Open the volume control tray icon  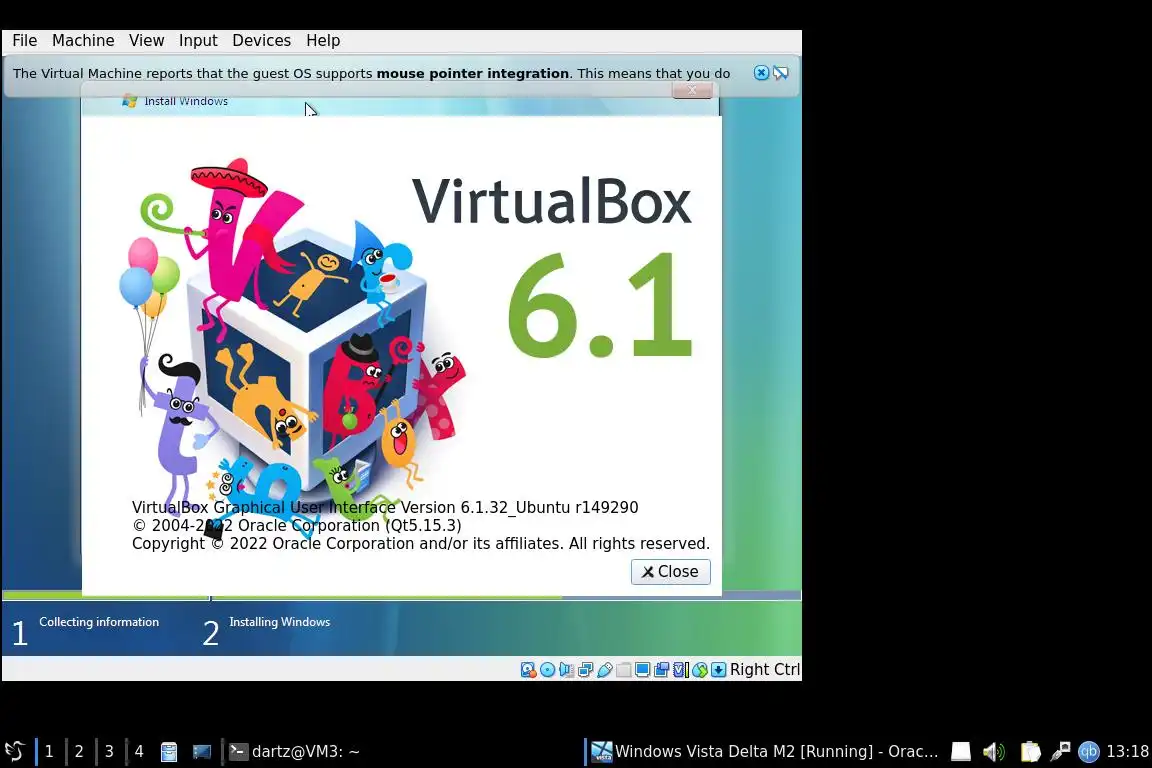point(993,751)
